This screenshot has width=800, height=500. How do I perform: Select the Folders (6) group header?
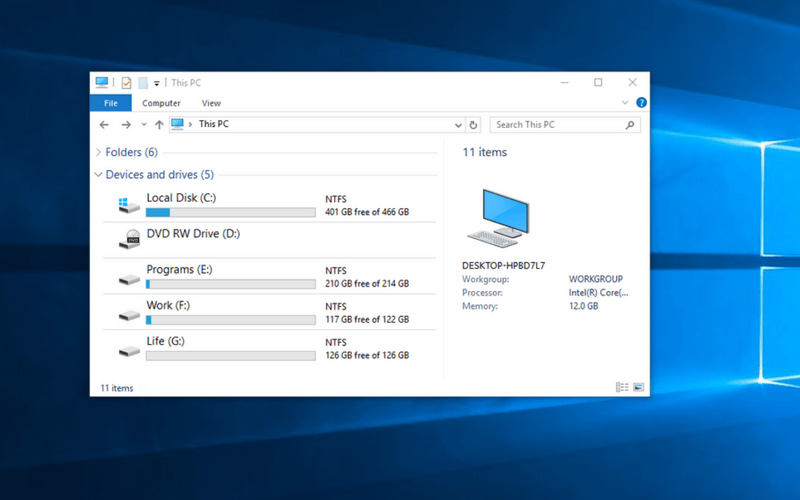click(131, 152)
